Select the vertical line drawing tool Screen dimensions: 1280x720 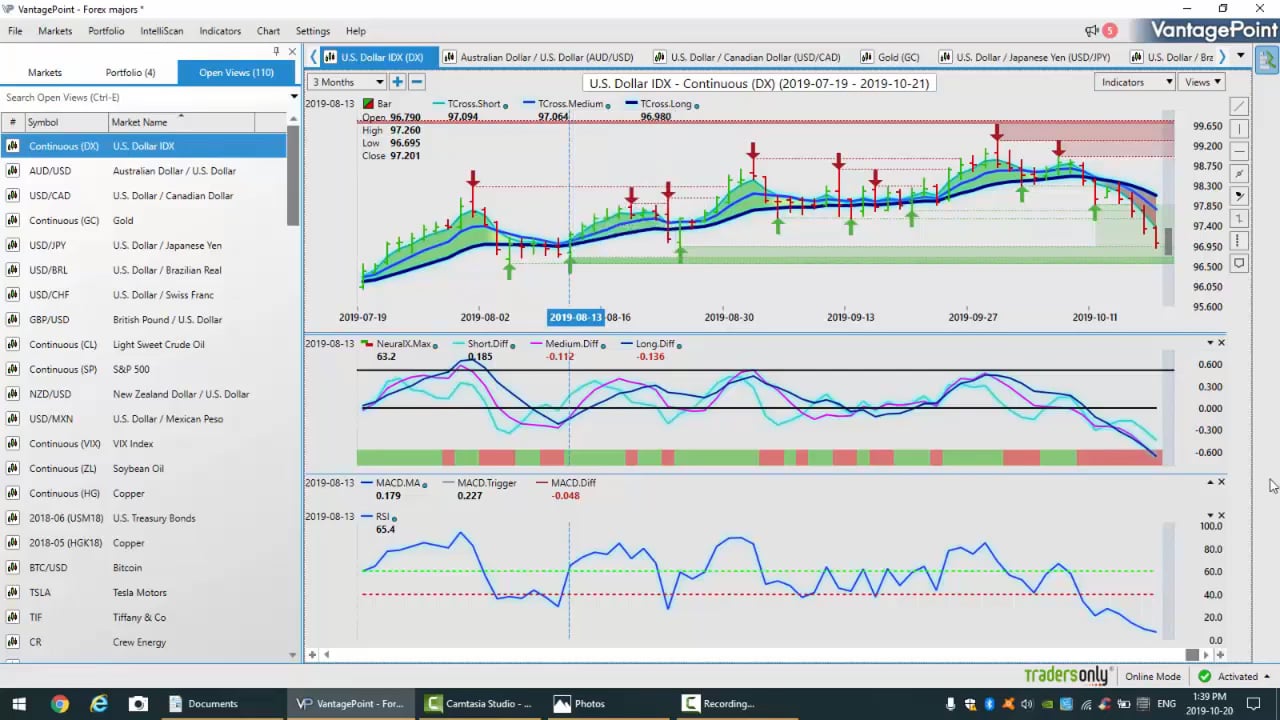tap(1239, 129)
